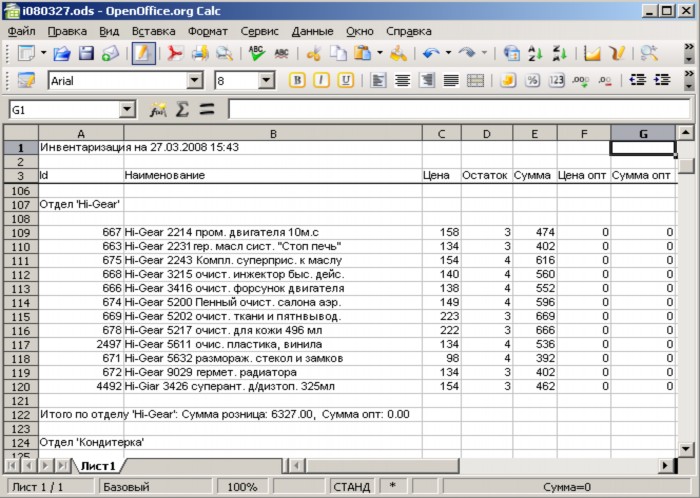The width and height of the screenshot is (700, 498).
Task: Select column header B
Action: click(273, 133)
